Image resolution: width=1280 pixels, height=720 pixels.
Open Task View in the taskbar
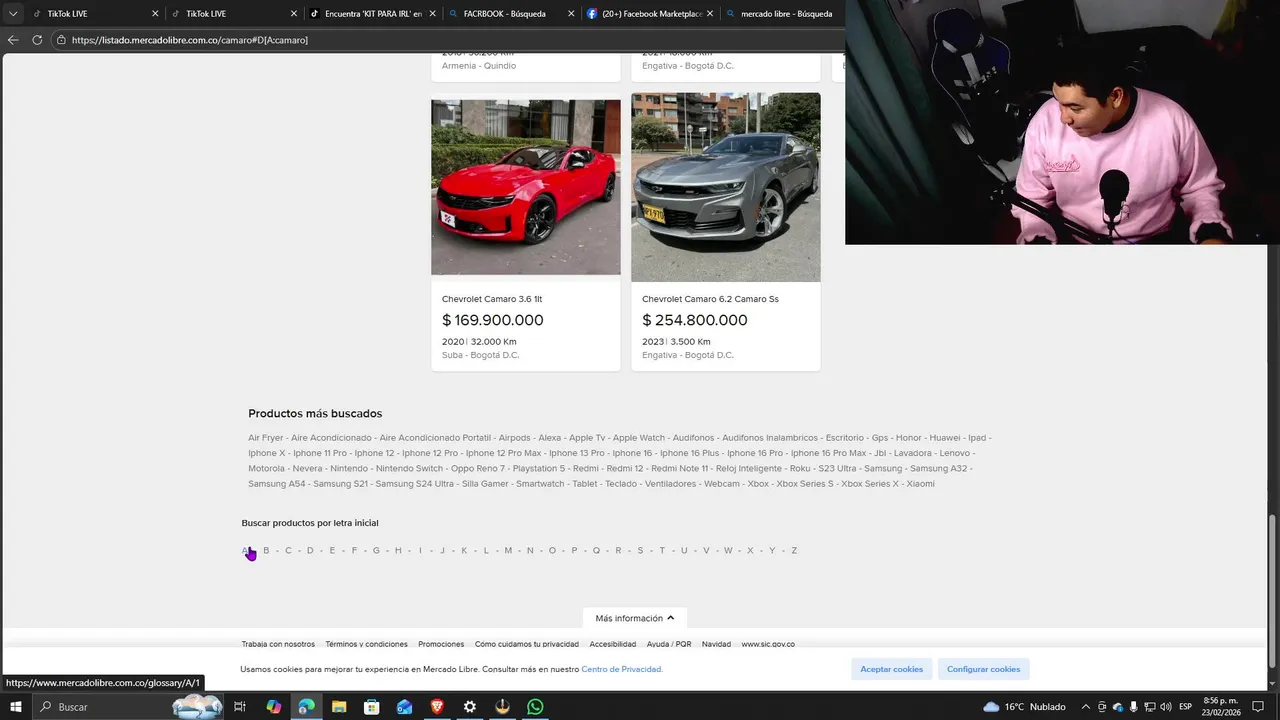pyautogui.click(x=240, y=707)
